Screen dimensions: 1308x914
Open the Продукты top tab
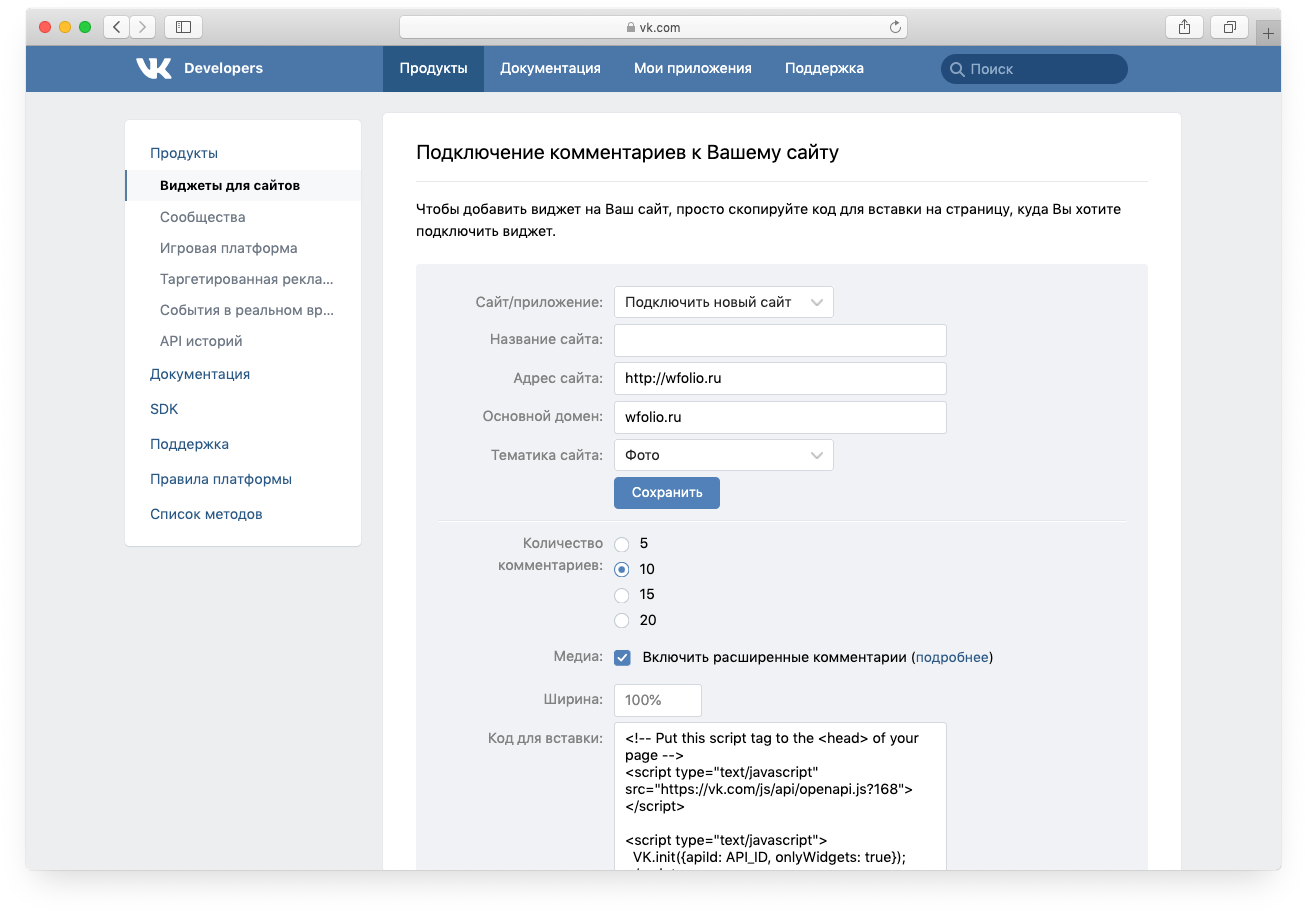(433, 68)
